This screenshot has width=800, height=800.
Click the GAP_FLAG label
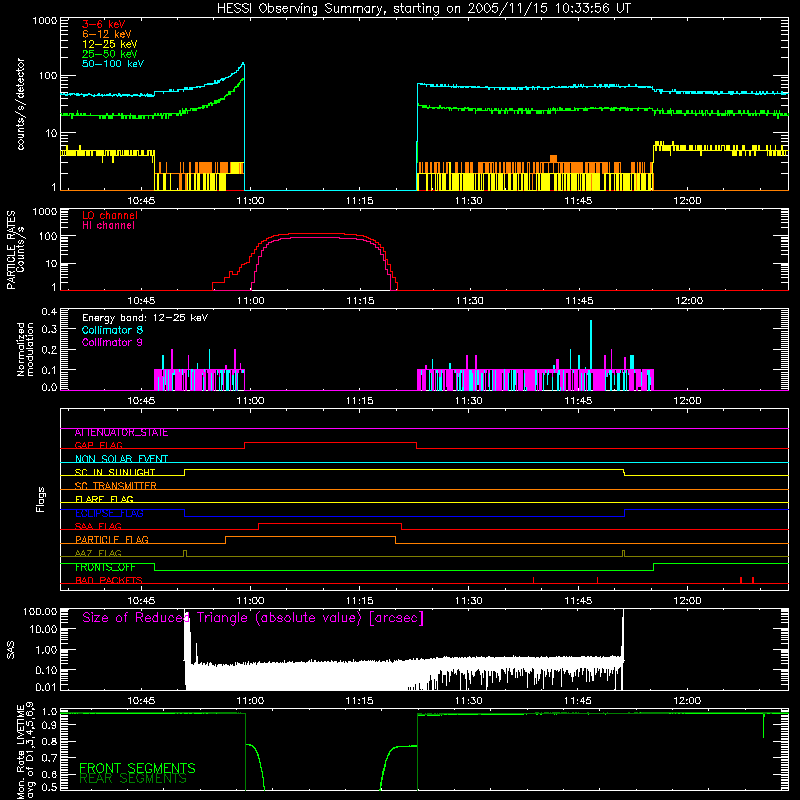(x=98, y=445)
